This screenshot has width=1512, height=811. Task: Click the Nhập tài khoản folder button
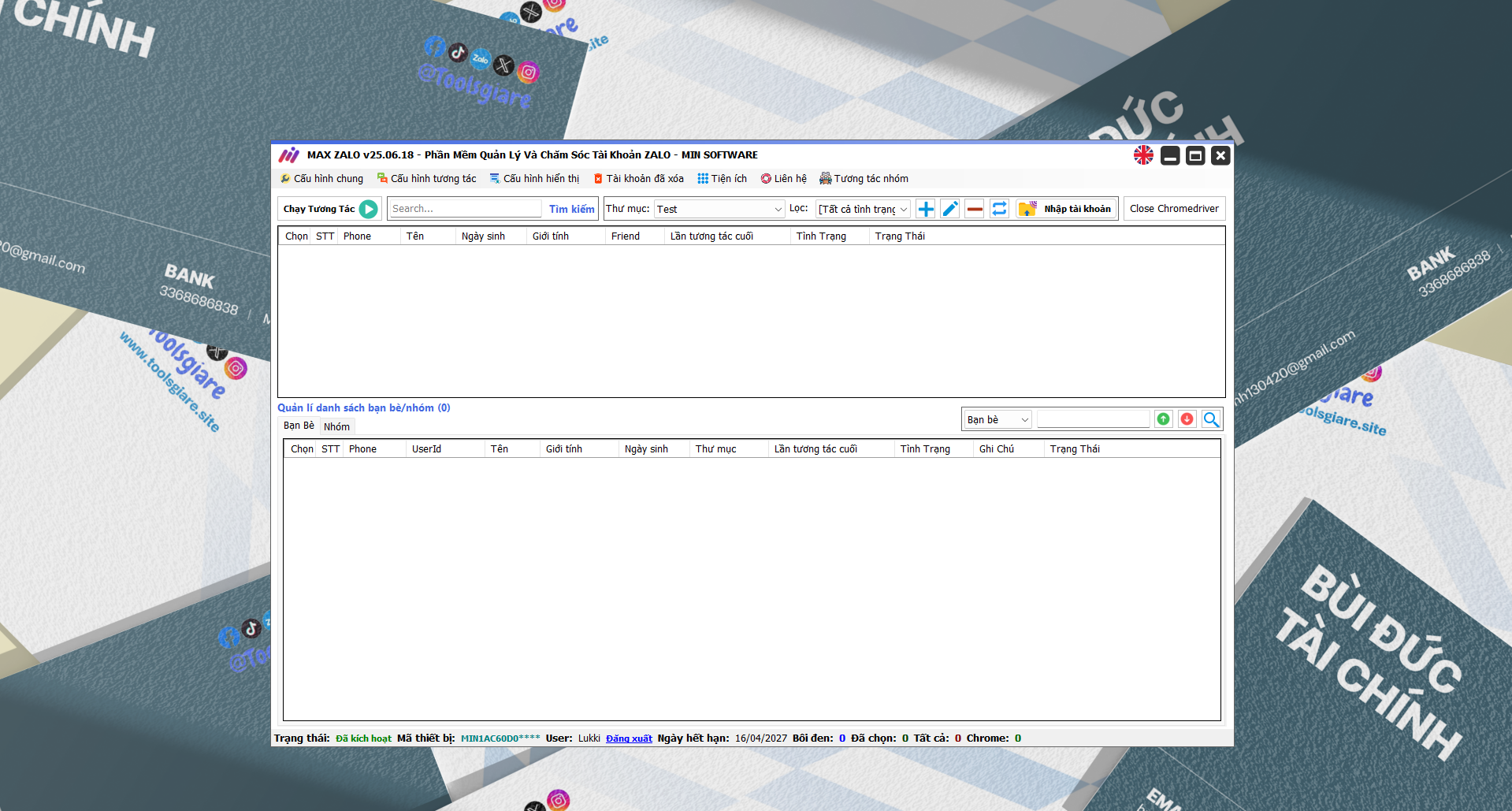1066,209
